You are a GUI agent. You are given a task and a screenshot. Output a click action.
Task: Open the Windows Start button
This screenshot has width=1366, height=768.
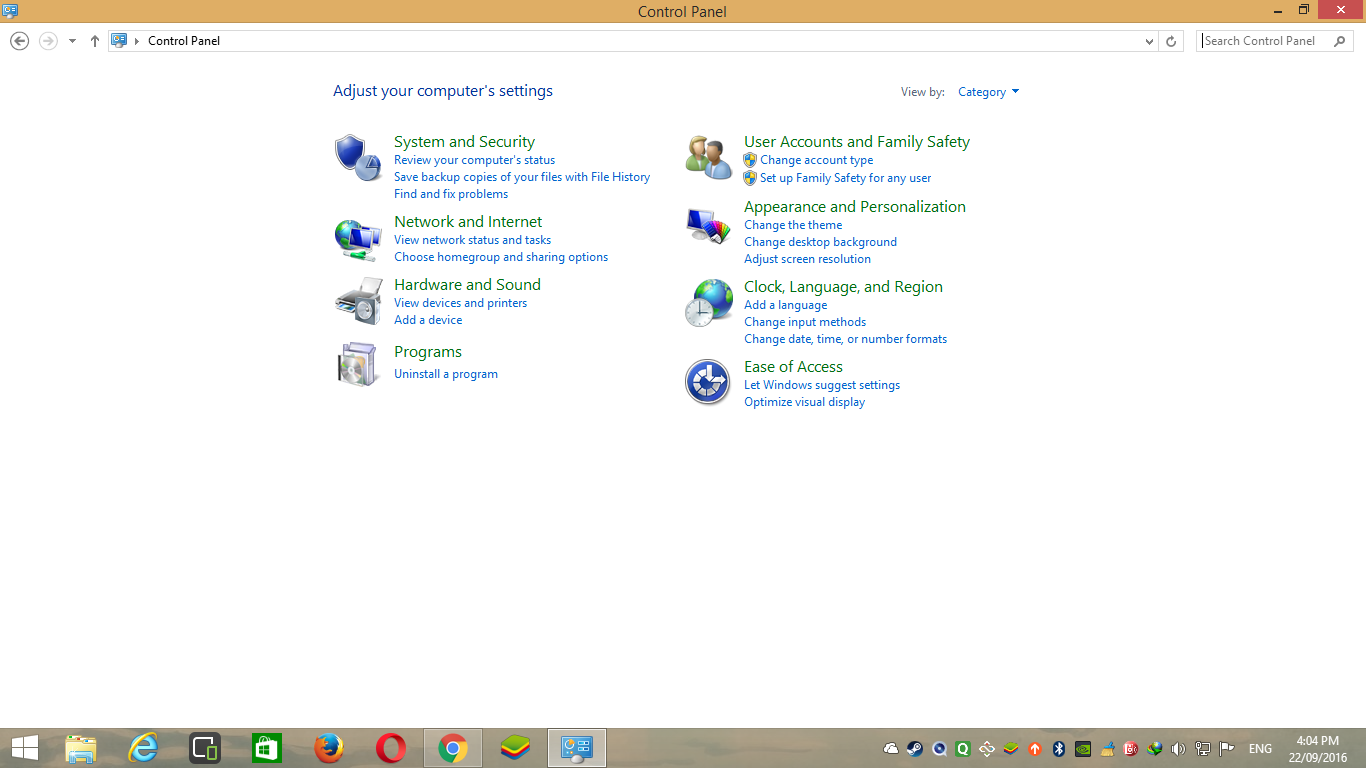pyautogui.click(x=25, y=748)
